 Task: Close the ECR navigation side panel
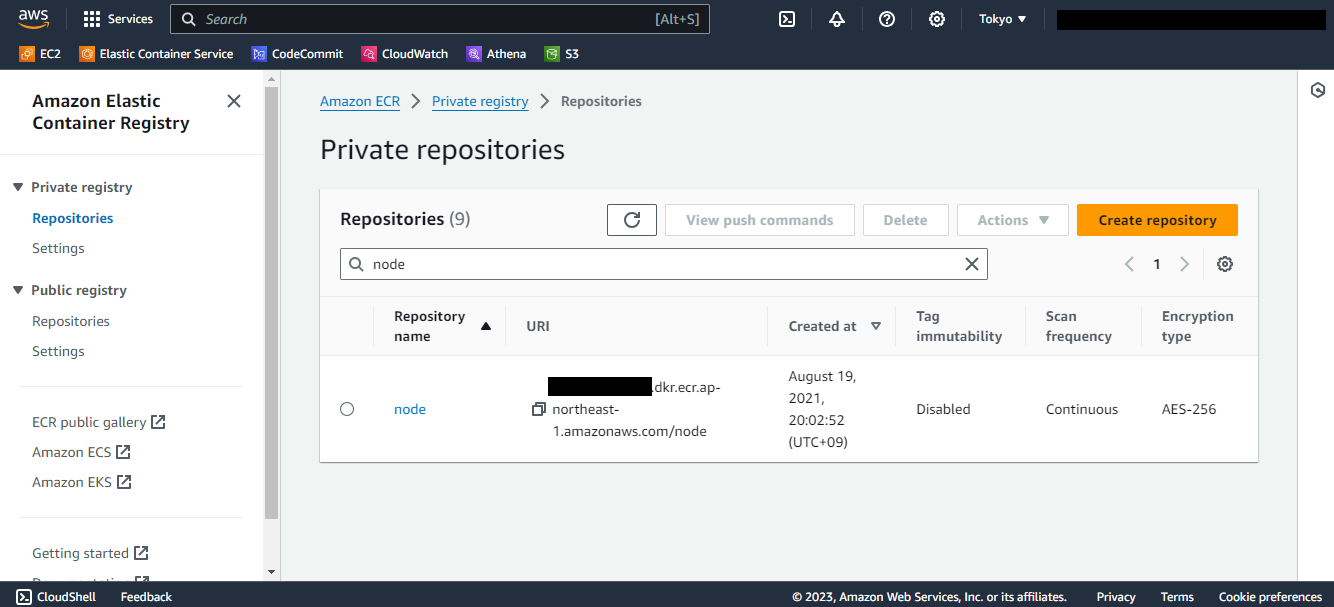tap(234, 101)
